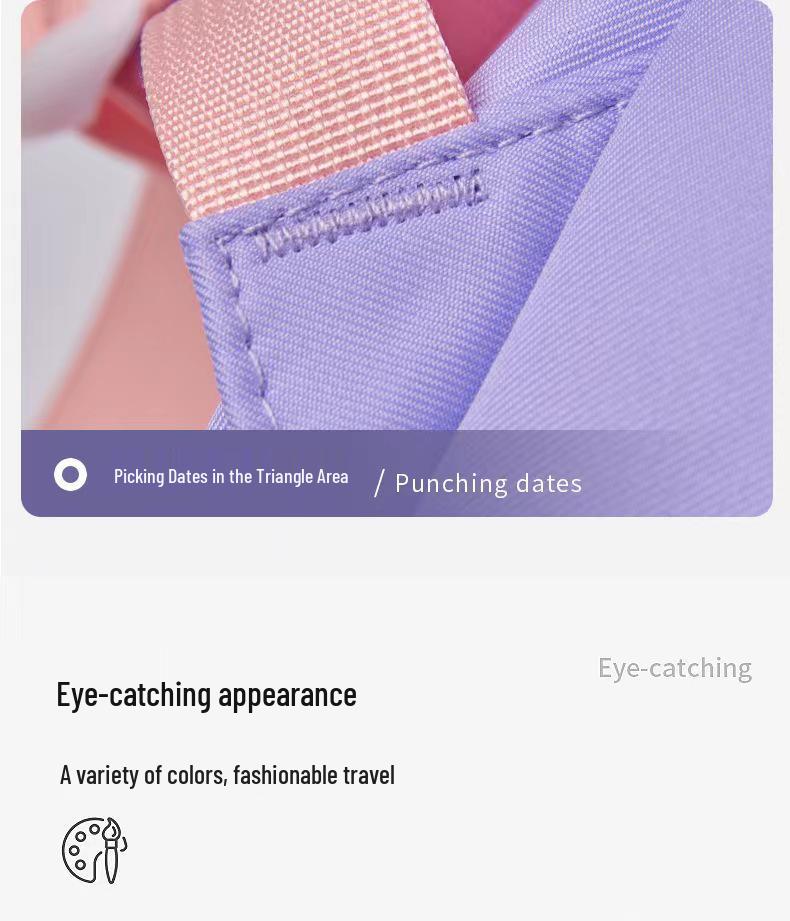Click the word 'appearance' in the heading

point(287,696)
